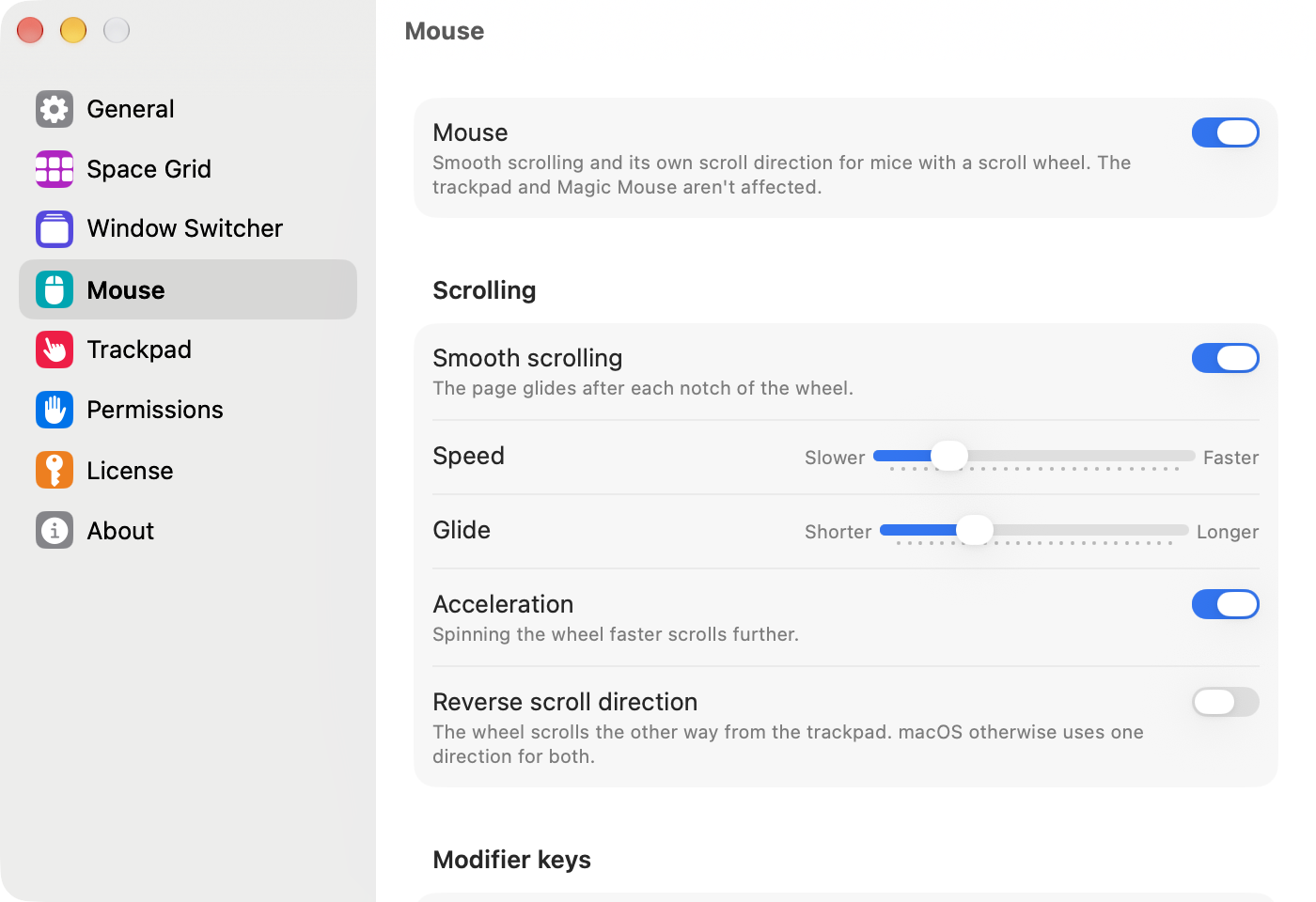Click the Scrolling section heading

click(x=484, y=290)
